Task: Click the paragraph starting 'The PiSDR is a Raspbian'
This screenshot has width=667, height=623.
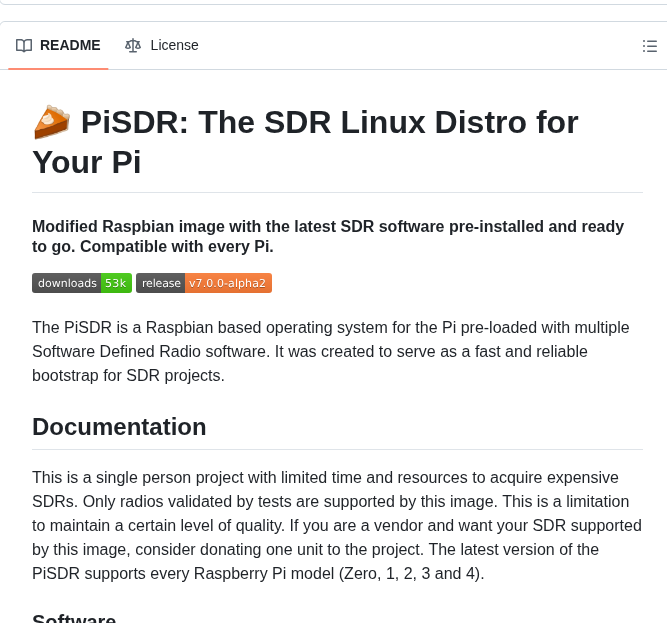Action: pyautogui.click(x=331, y=352)
